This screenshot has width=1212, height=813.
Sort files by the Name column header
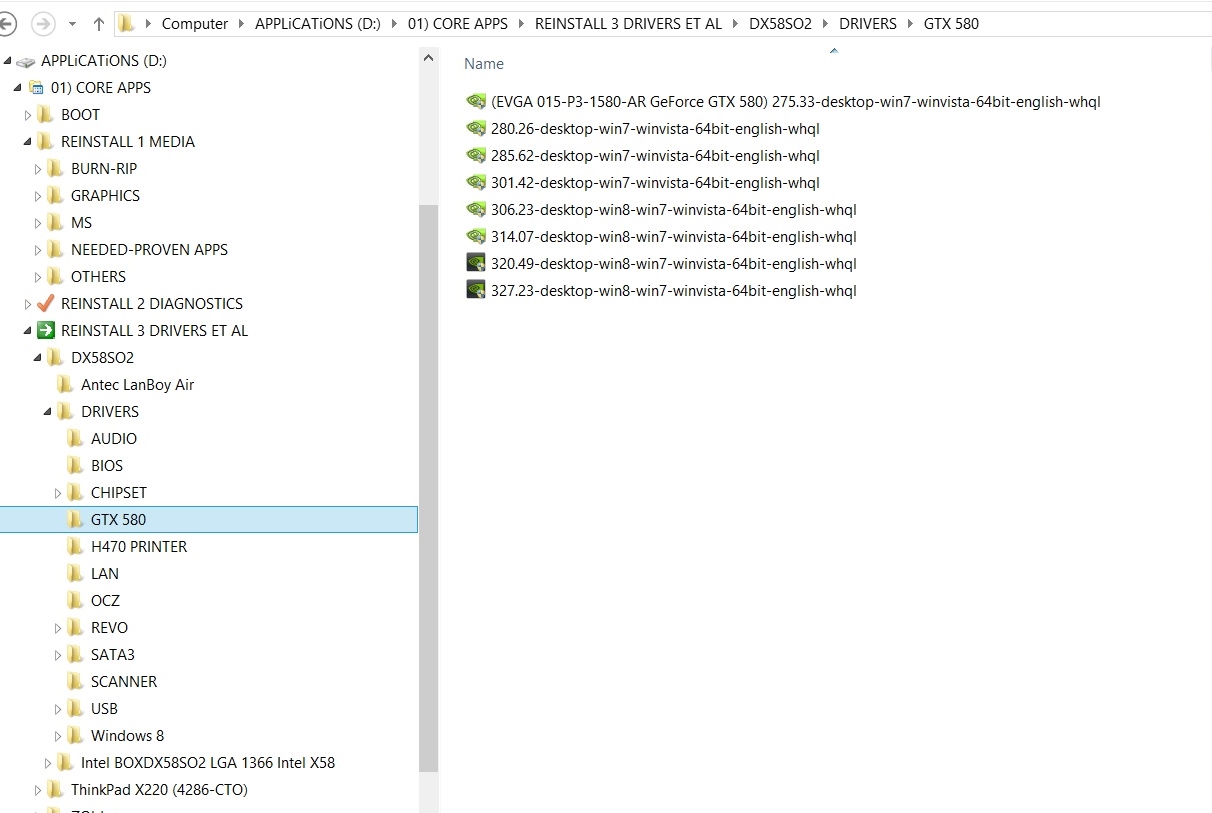click(x=484, y=64)
